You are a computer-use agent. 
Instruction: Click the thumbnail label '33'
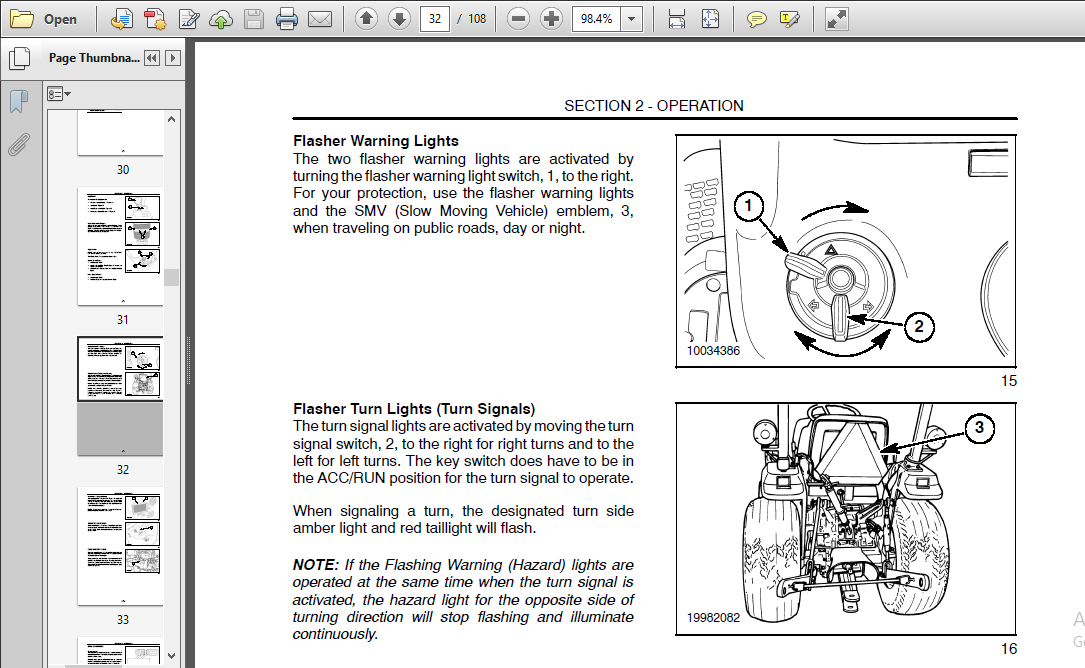click(122, 620)
